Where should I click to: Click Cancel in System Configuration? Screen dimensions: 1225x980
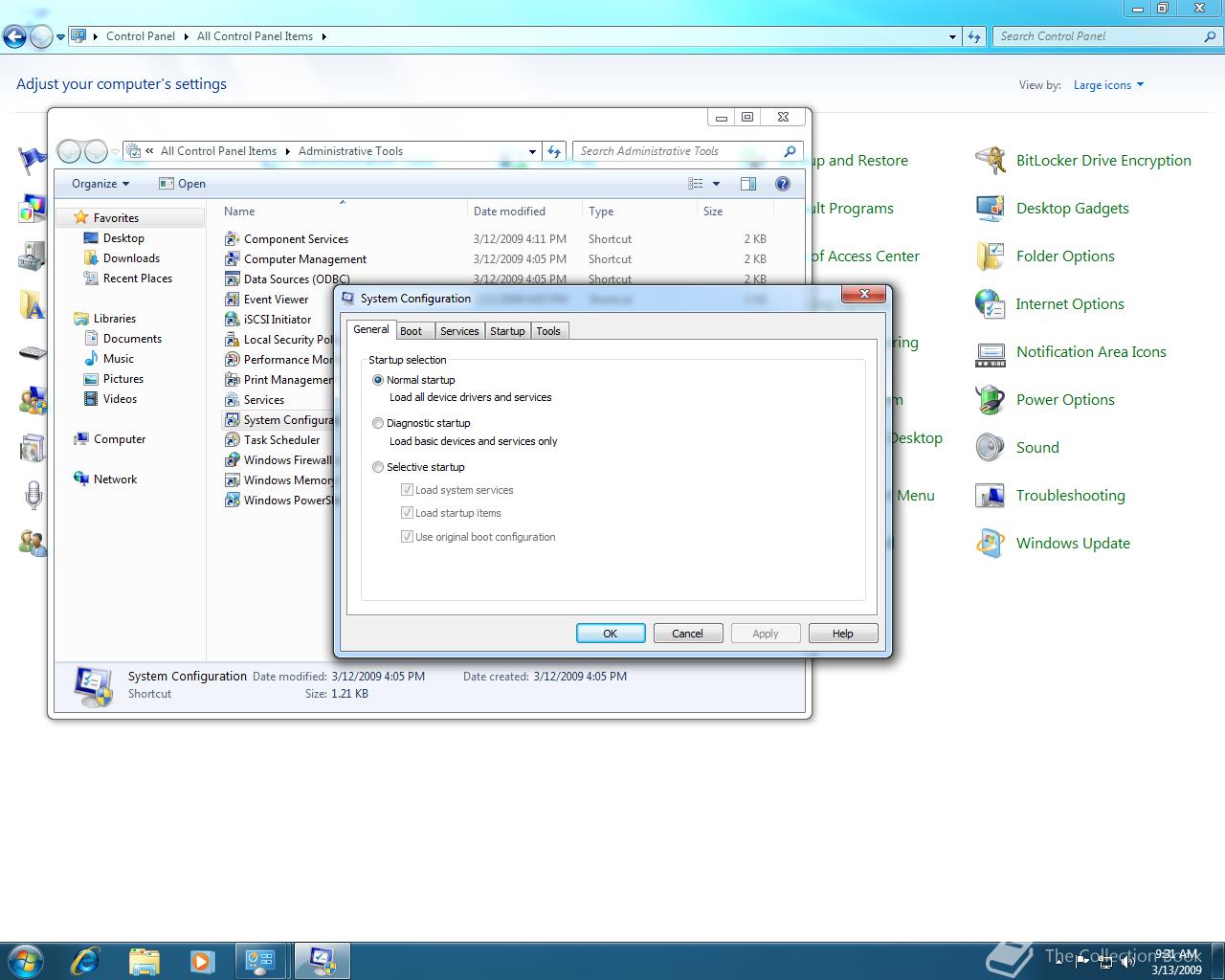(x=687, y=634)
